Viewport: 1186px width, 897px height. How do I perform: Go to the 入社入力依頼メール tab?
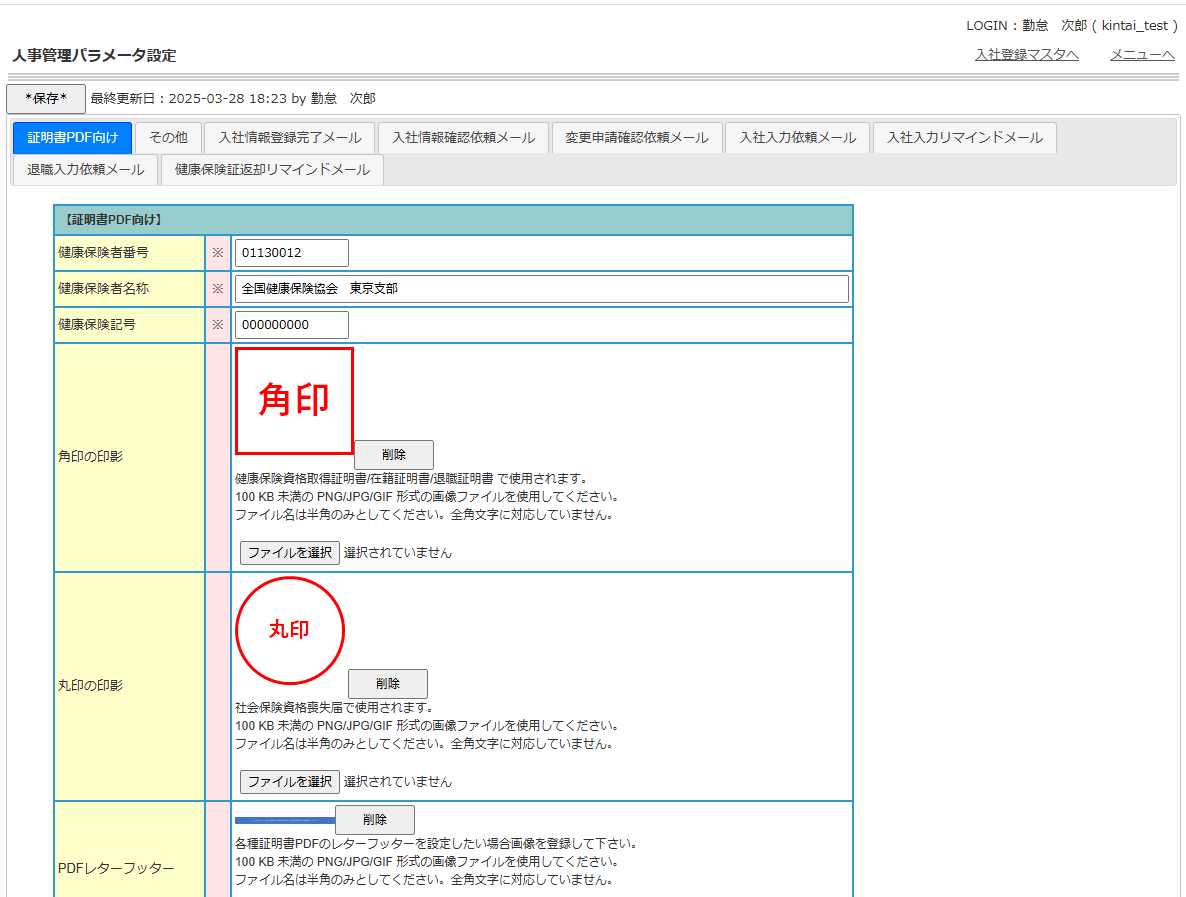(x=797, y=138)
